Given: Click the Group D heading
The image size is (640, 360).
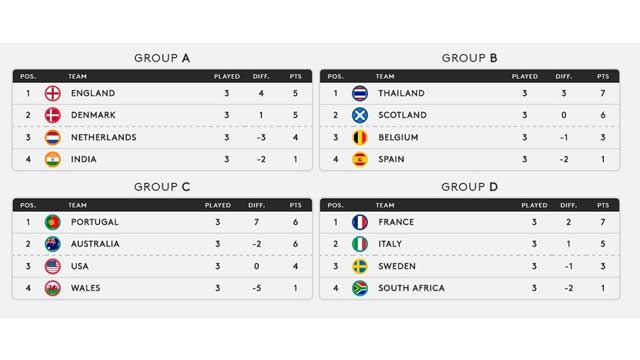Looking at the screenshot, I should click(x=469, y=187).
